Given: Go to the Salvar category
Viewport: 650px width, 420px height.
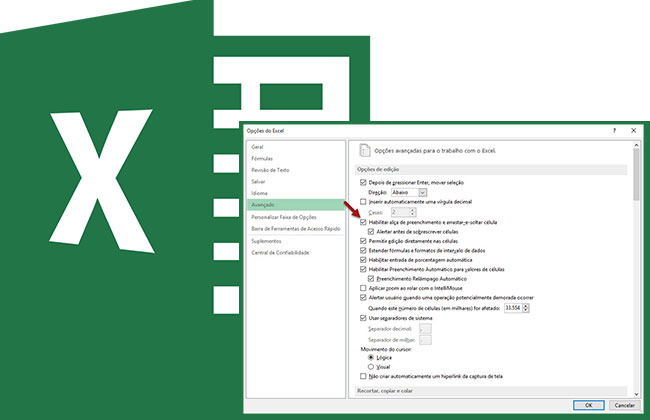Looking at the screenshot, I should [258, 182].
